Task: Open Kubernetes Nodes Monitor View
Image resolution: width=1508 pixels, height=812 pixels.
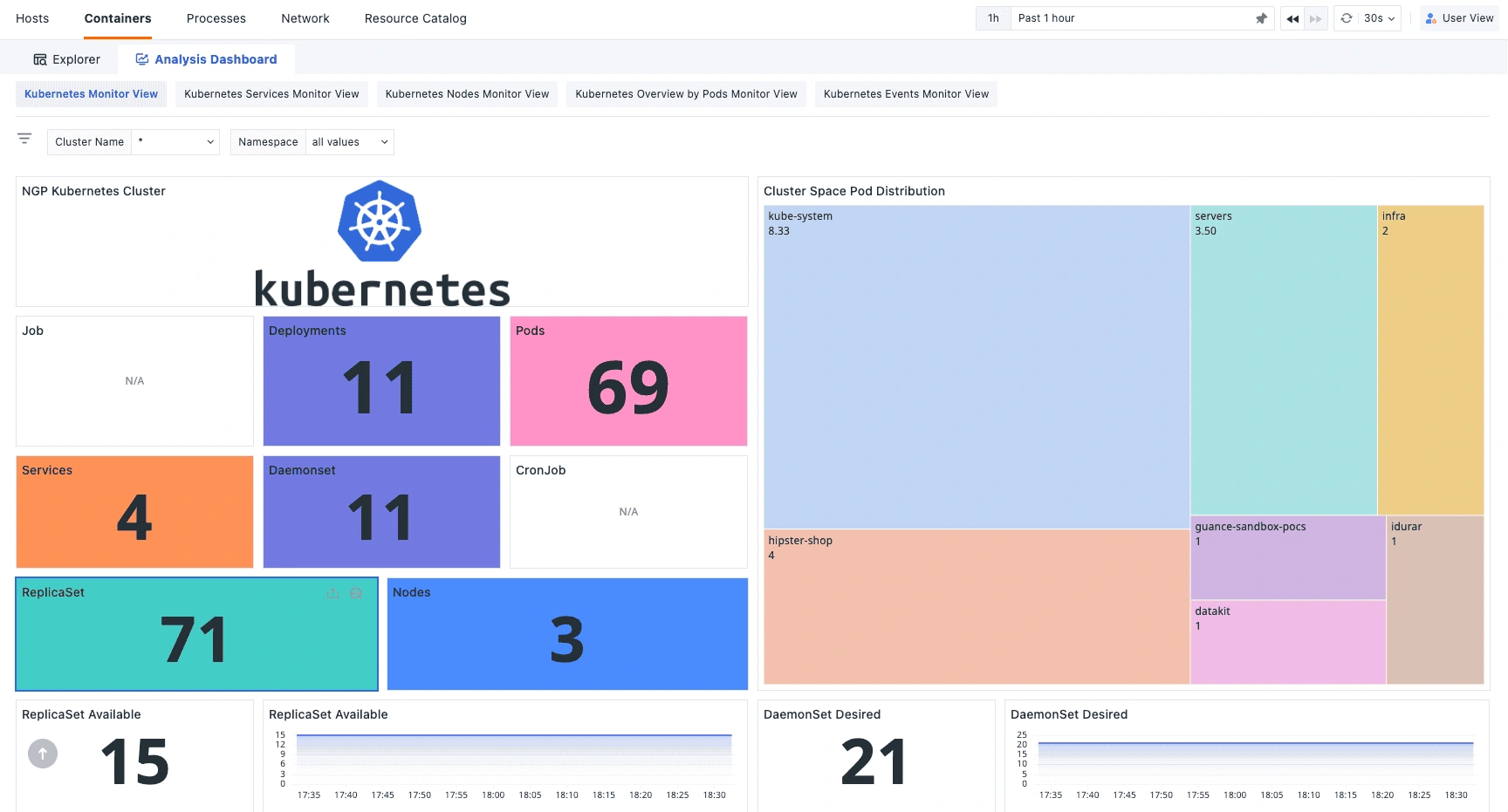Action: click(467, 94)
